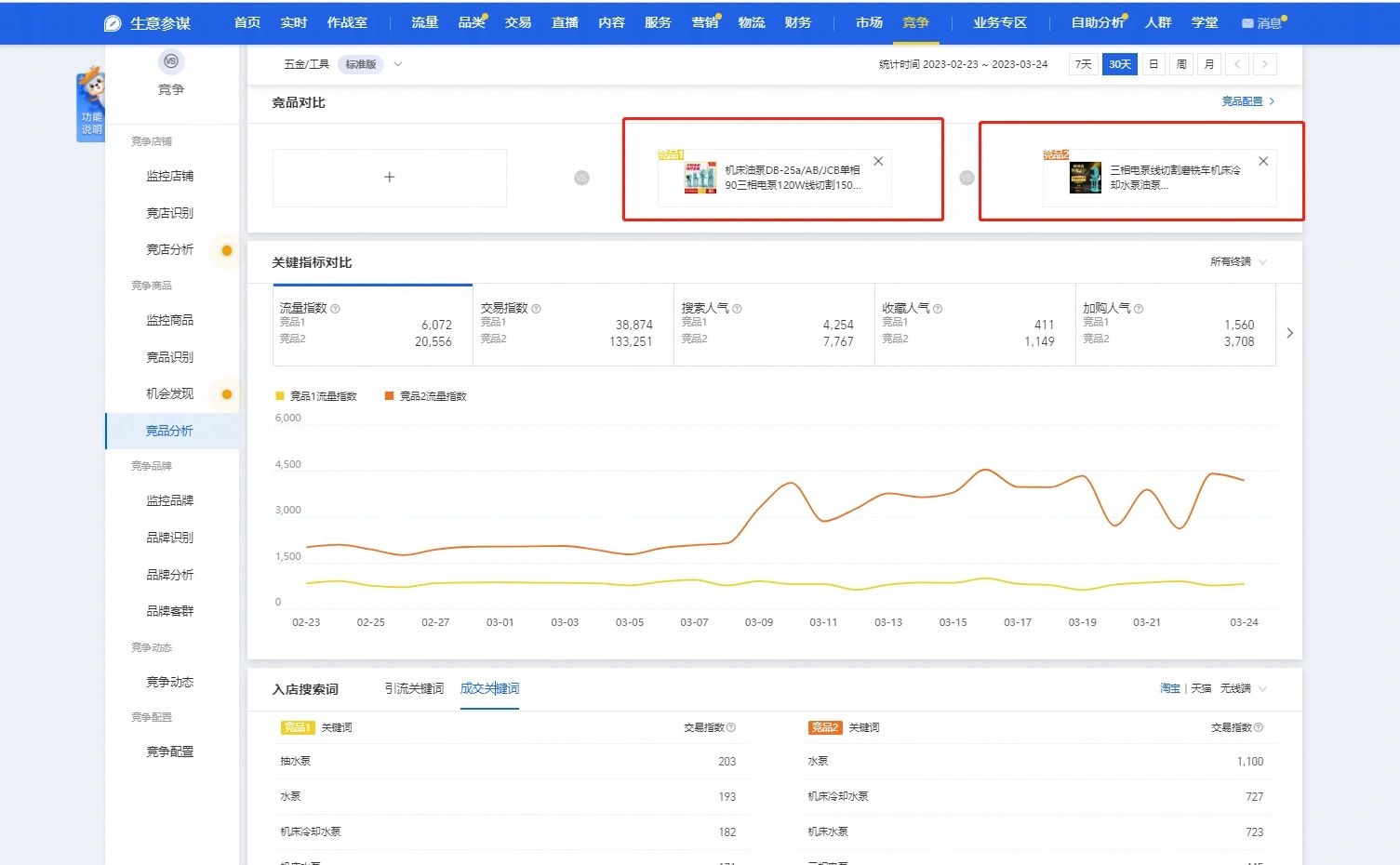Switch to 引流关键词 tab
Viewport: 1400px width, 865px height.
coord(414,688)
